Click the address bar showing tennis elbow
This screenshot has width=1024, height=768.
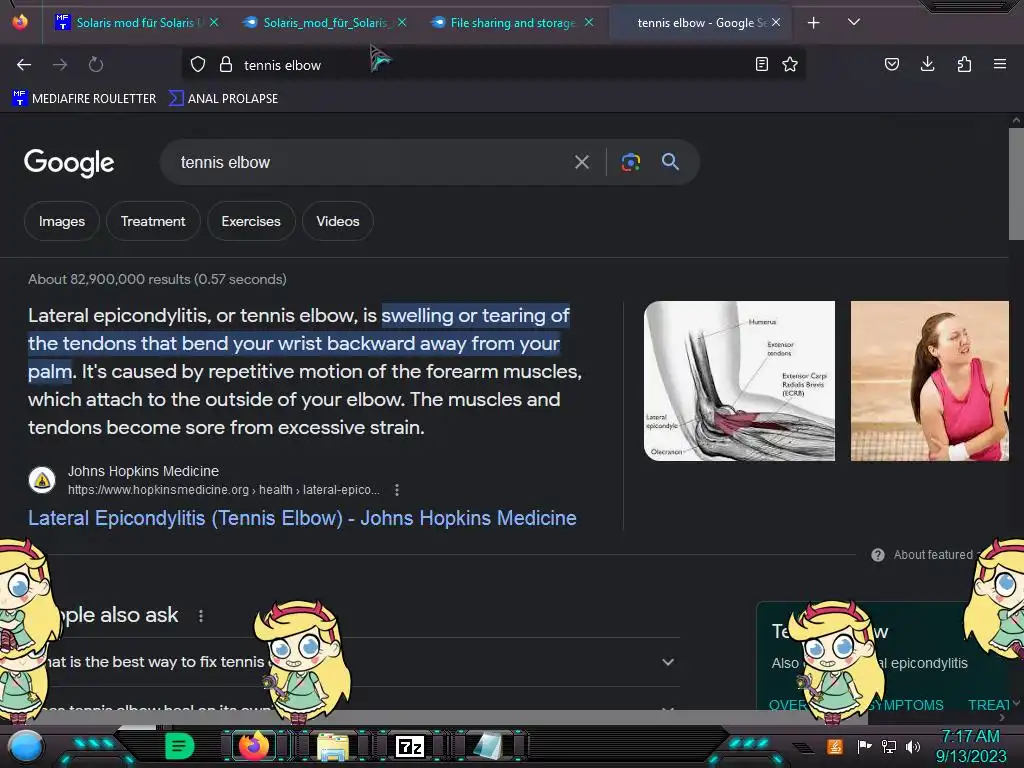coord(493,65)
